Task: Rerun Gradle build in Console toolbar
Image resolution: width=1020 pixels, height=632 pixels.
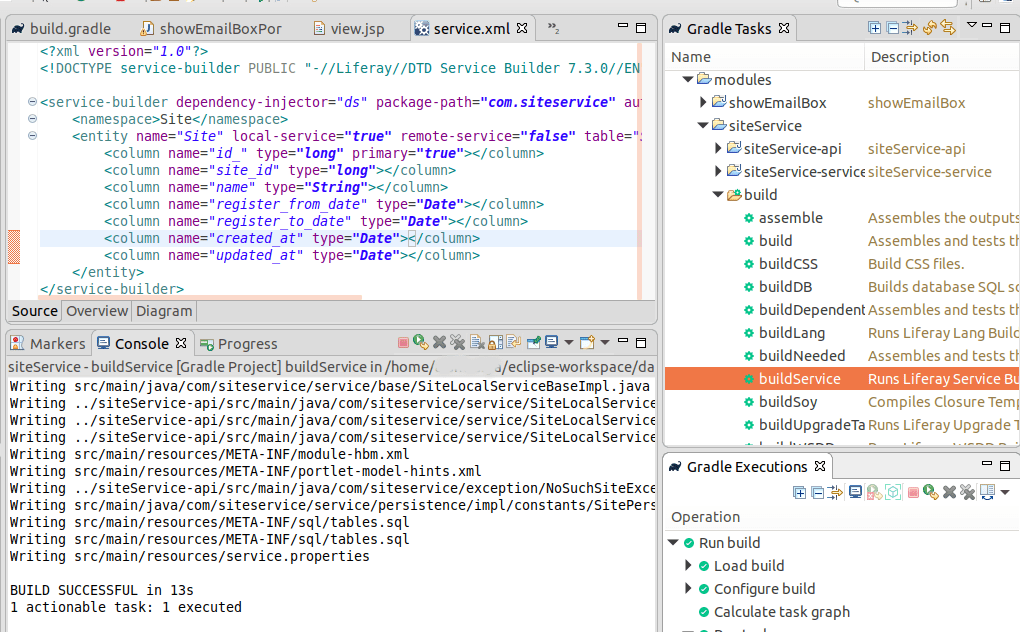Action: tap(421, 343)
